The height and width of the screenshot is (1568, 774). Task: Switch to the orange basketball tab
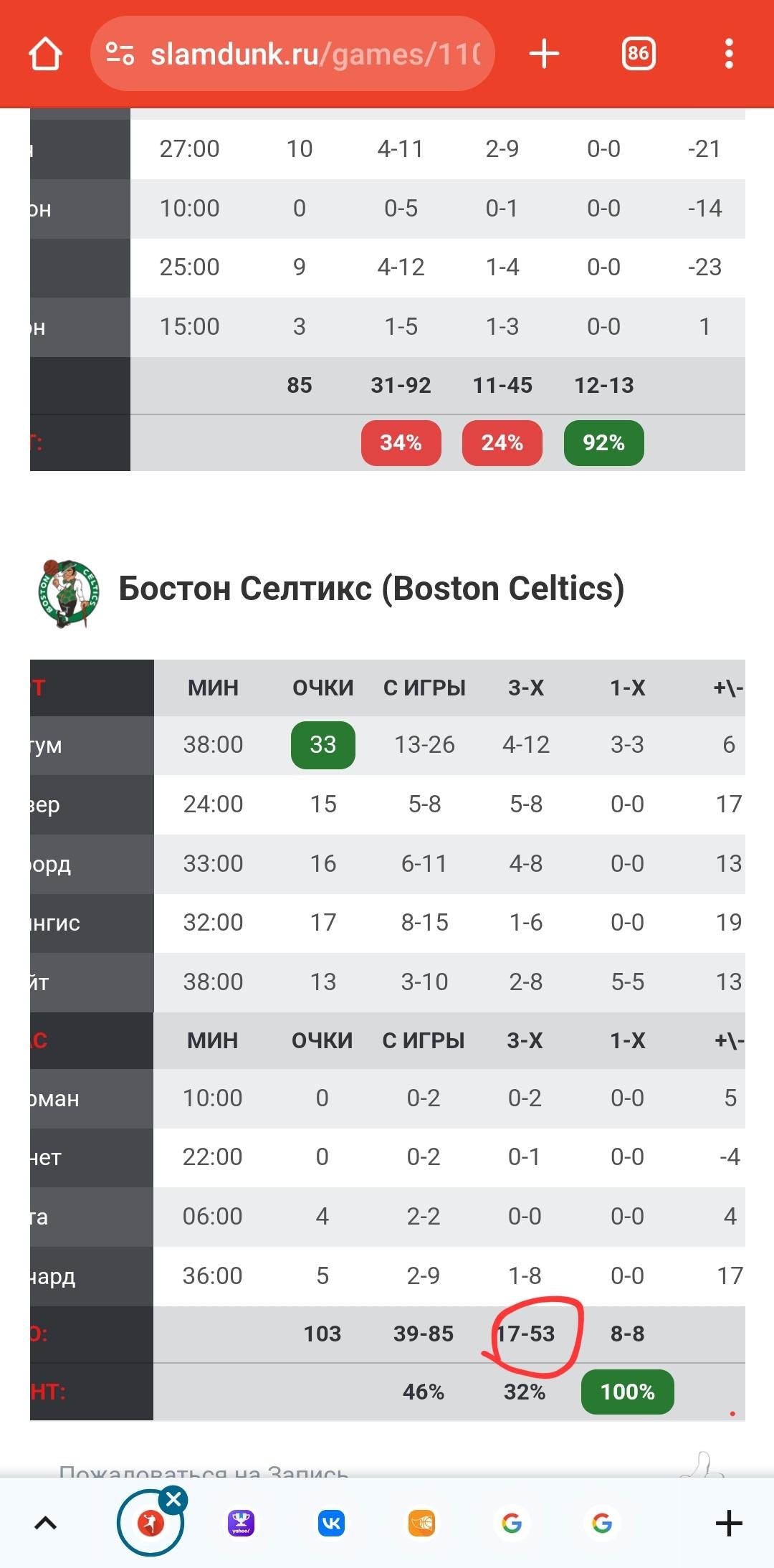click(421, 1523)
